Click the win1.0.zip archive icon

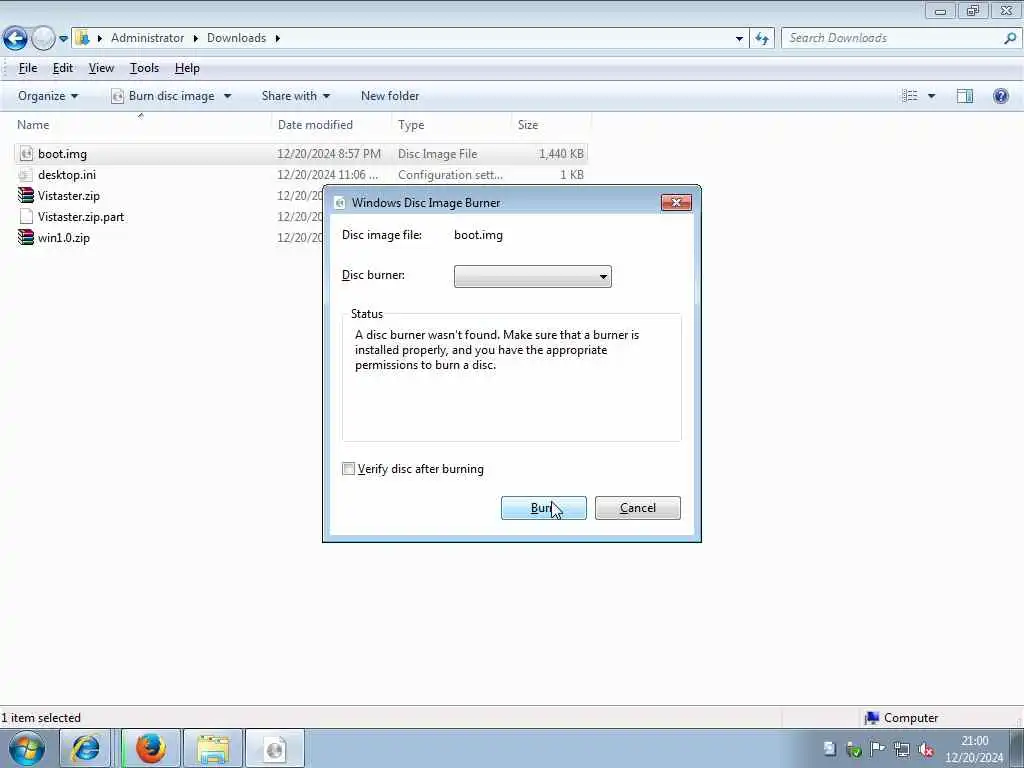[x=25, y=238]
